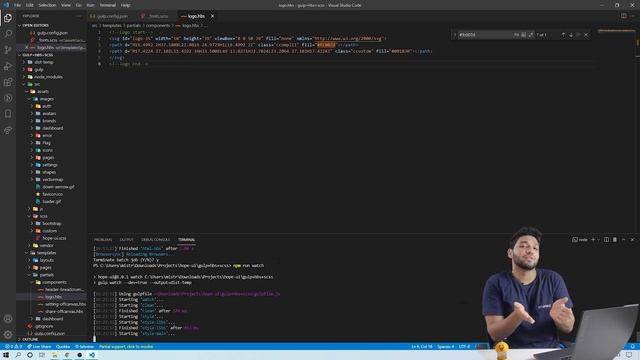This screenshot has height=360, width=640.
Task: Open the File menu
Action: pos(17,5)
